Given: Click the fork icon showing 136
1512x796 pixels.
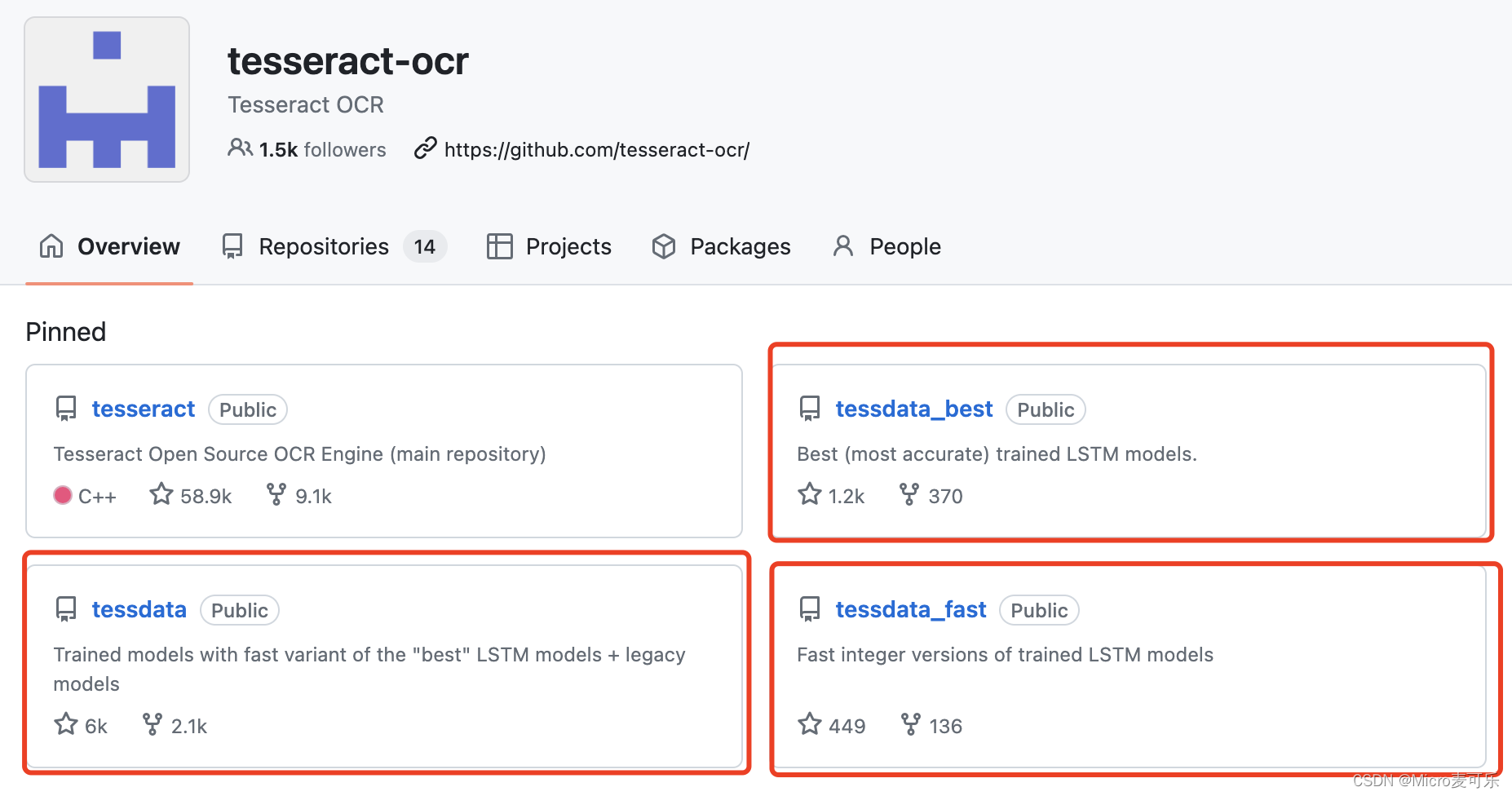Looking at the screenshot, I should point(911,724).
